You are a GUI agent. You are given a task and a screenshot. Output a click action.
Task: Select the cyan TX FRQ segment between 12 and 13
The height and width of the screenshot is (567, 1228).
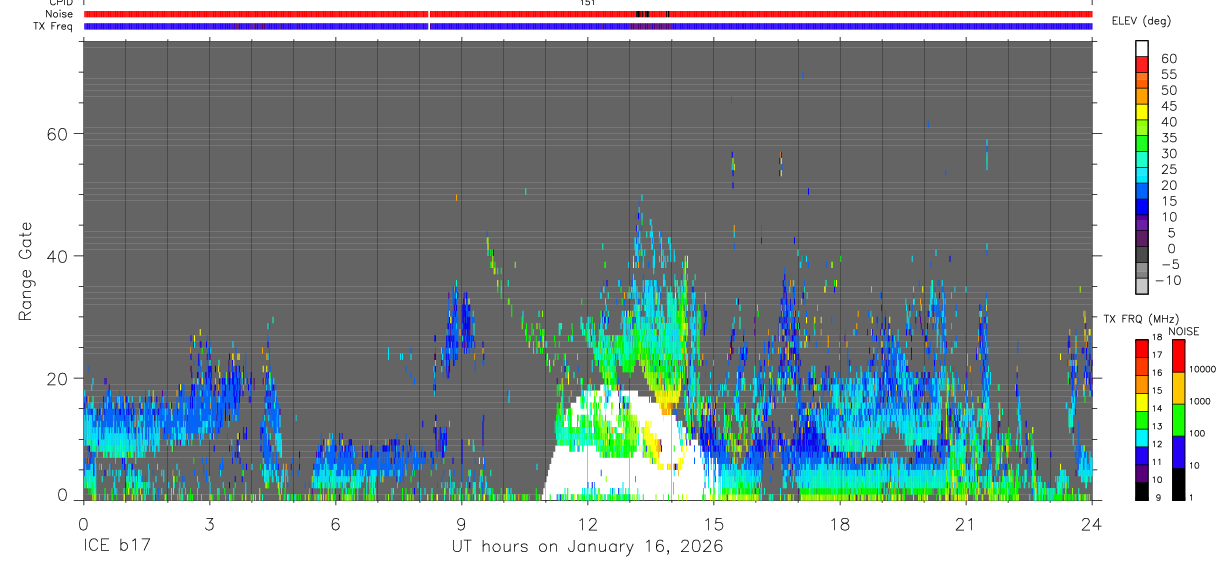click(x=1142, y=438)
